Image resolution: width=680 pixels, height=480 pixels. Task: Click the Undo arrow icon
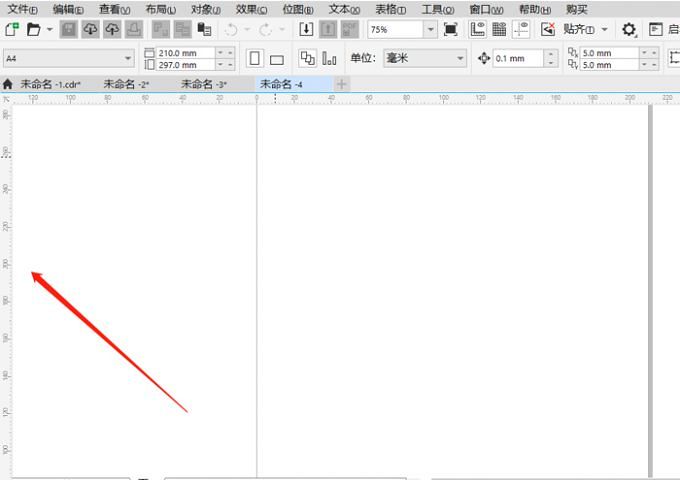coord(231,29)
